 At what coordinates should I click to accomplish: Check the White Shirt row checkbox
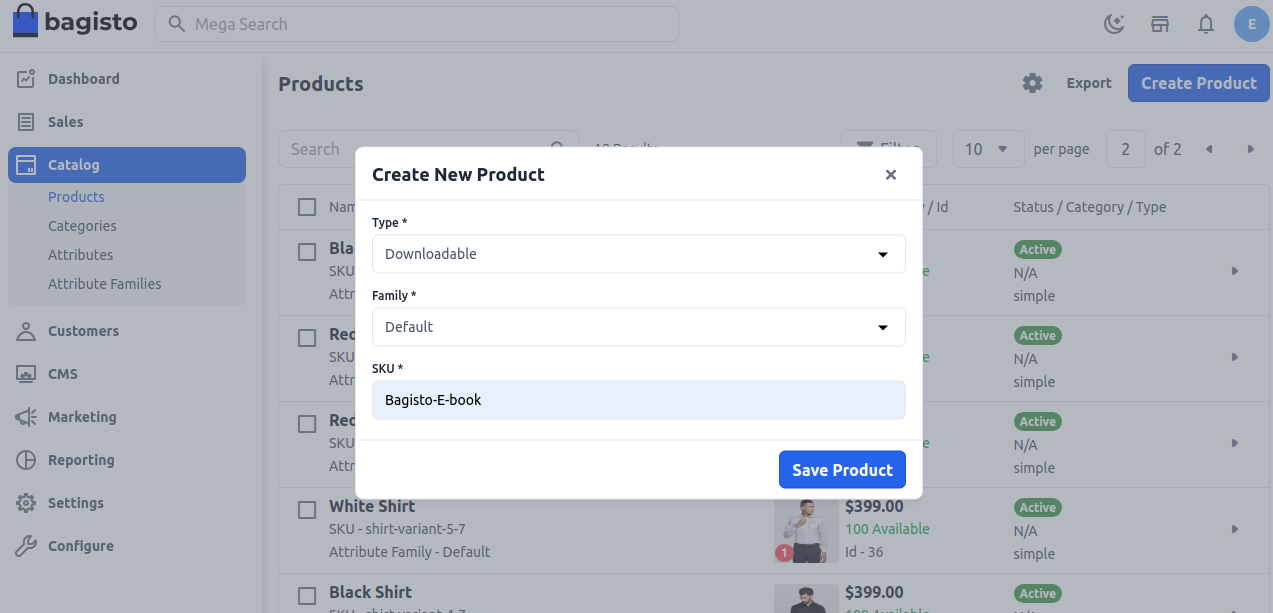point(306,509)
